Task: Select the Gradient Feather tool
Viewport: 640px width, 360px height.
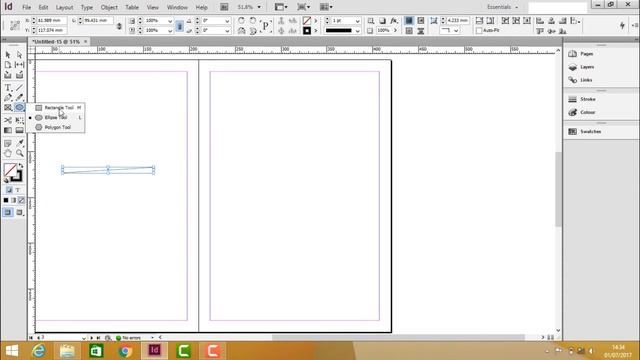Action: 19,130
